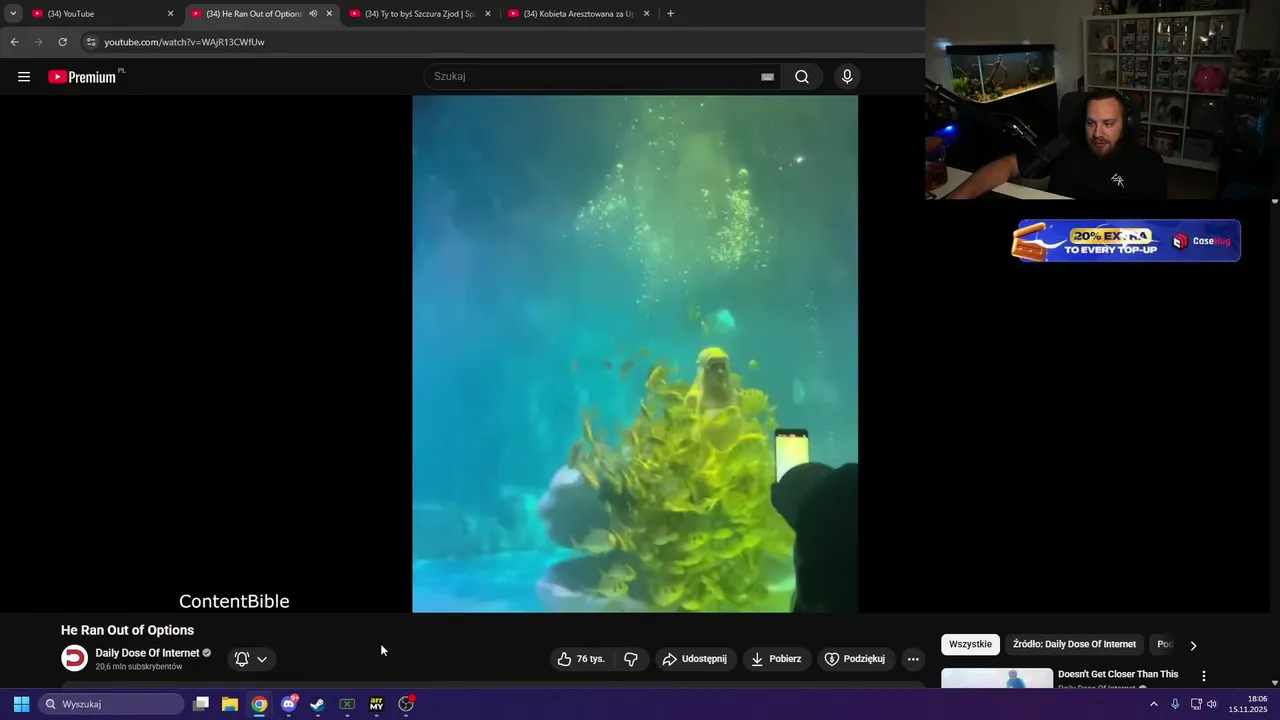Go back with browser back arrow

pyautogui.click(x=14, y=42)
